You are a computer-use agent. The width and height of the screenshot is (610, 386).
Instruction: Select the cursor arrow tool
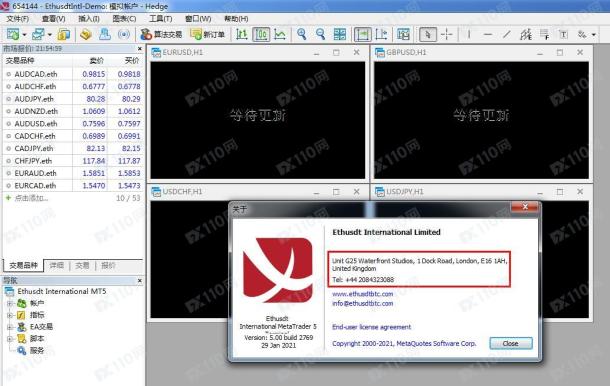click(x=428, y=35)
